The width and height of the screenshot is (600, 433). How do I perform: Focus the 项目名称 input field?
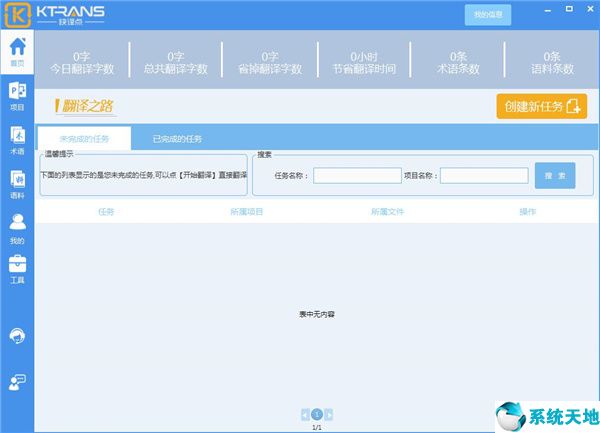click(484, 176)
